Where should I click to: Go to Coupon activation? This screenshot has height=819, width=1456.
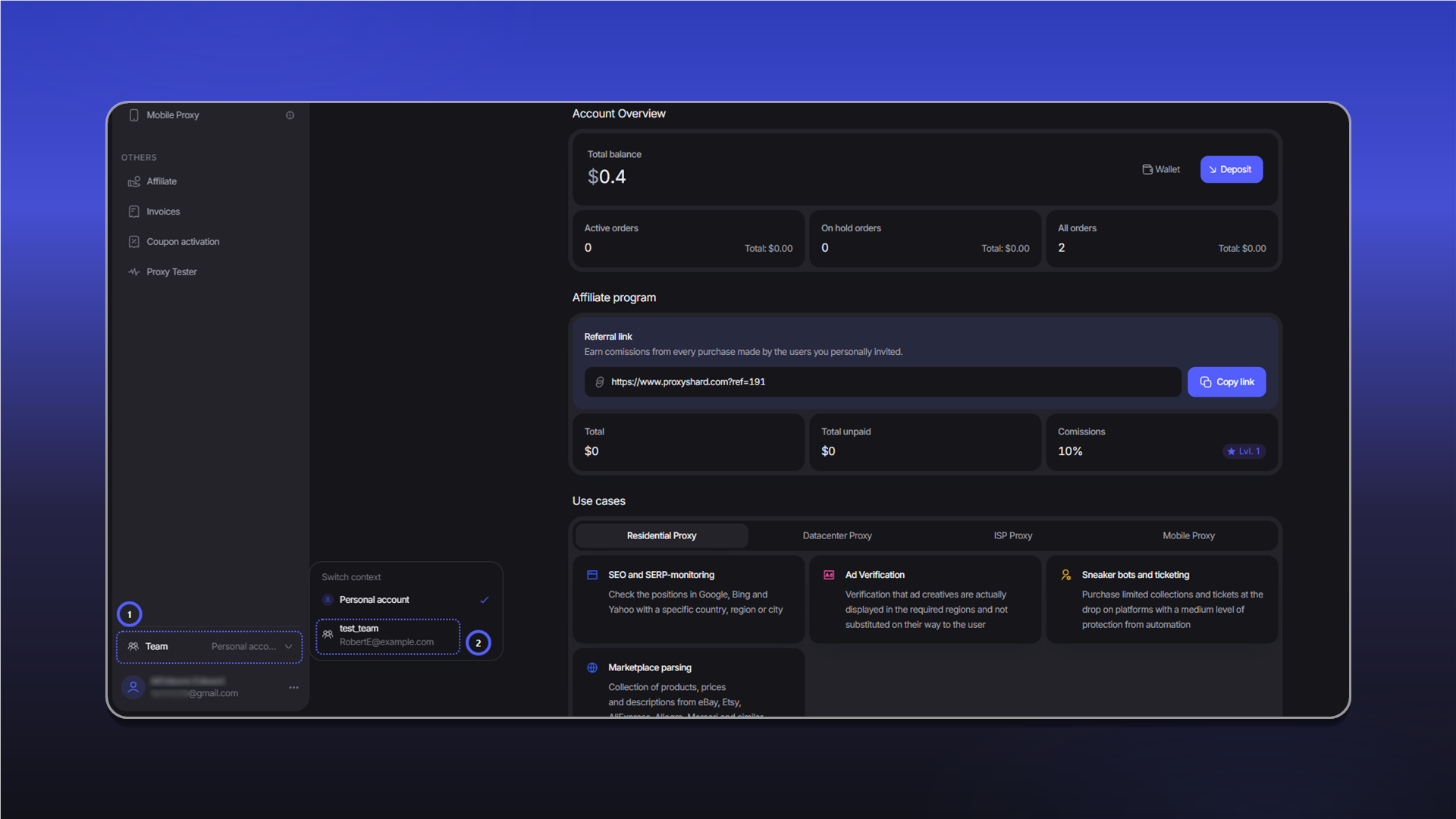(183, 242)
